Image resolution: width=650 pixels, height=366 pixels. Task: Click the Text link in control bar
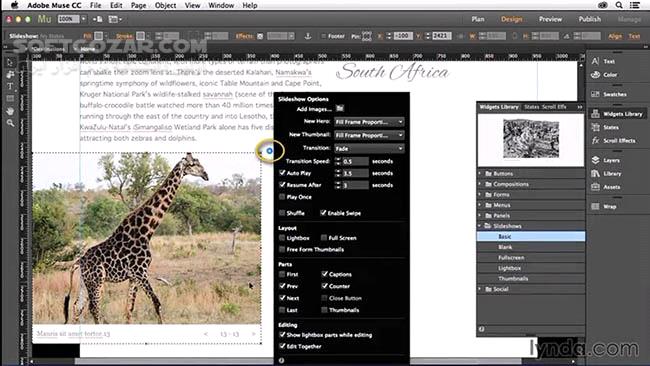click(x=634, y=36)
